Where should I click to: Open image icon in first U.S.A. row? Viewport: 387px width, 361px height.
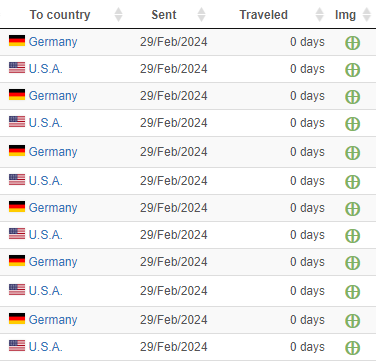[x=352, y=70]
